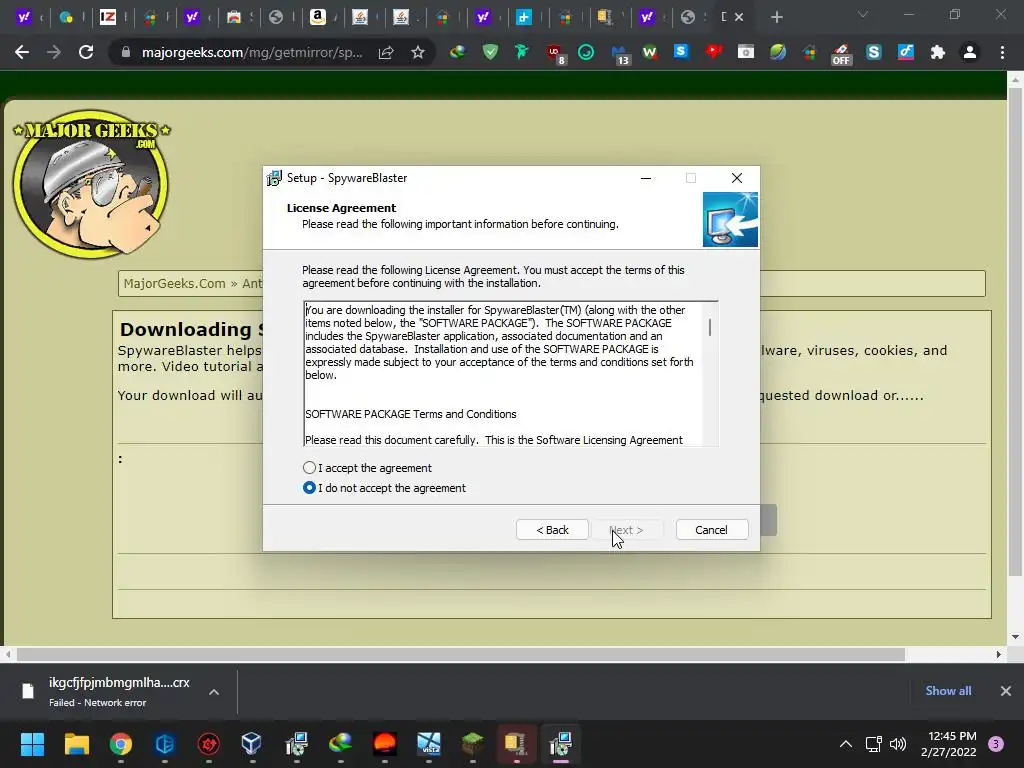
Task: Open Windows Start menu
Action: [32, 744]
